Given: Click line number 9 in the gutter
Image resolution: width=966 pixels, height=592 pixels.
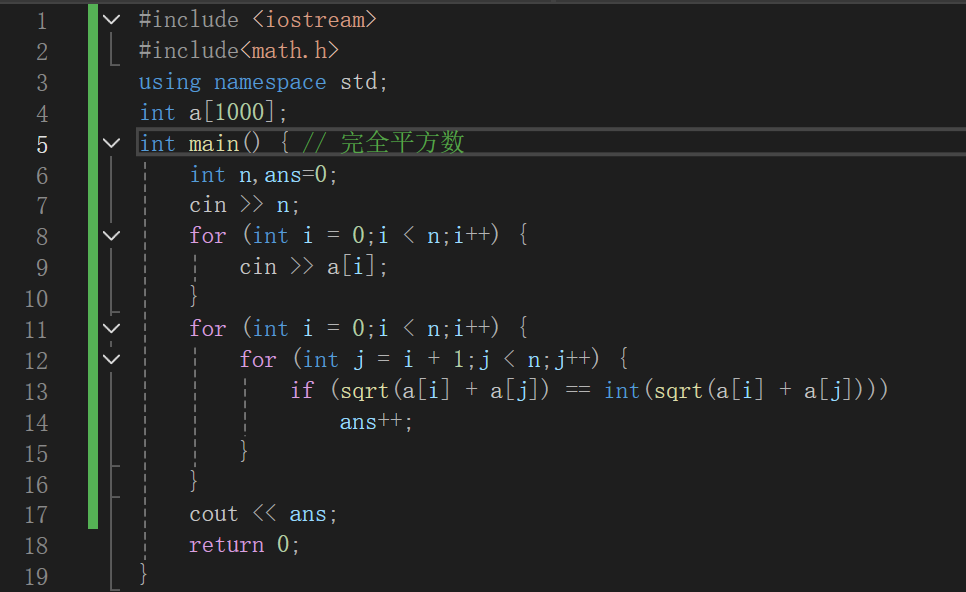Looking at the screenshot, I should click(42, 268).
